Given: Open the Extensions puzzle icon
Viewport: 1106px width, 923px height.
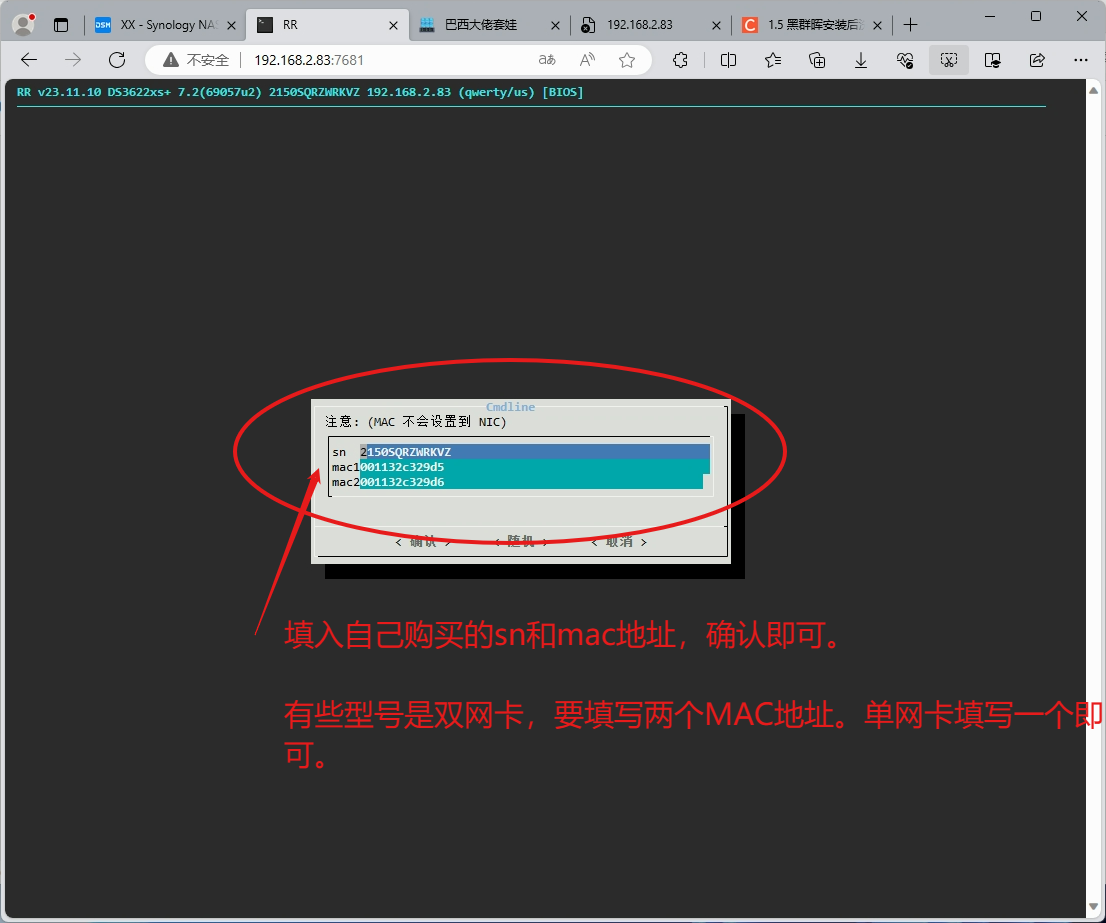Looking at the screenshot, I should 679,60.
